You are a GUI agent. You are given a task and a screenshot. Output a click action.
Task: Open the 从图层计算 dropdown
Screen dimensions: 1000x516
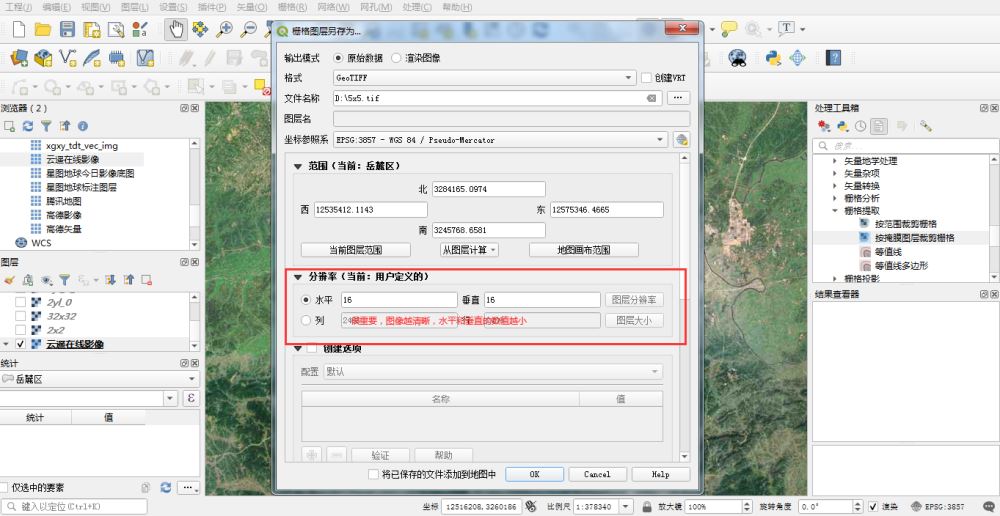[x=470, y=250]
